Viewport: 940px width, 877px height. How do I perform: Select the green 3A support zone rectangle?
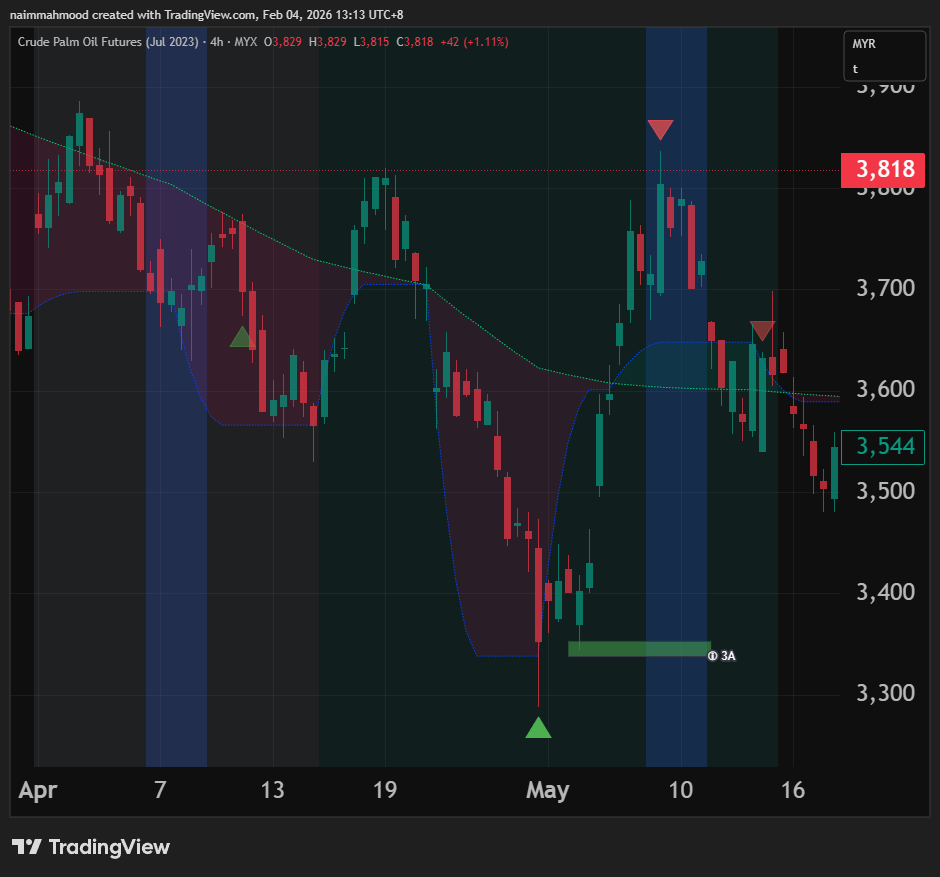638,649
